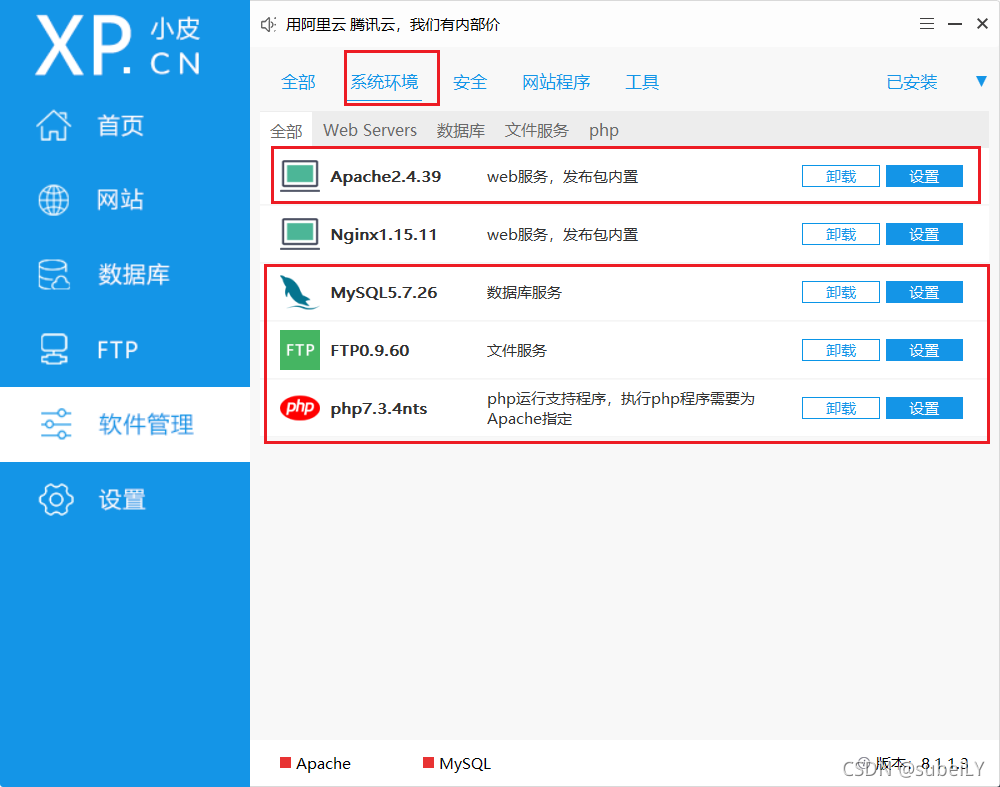The width and height of the screenshot is (1000, 787).
Task: Open the hamburger menu at top right
Action: point(926,24)
